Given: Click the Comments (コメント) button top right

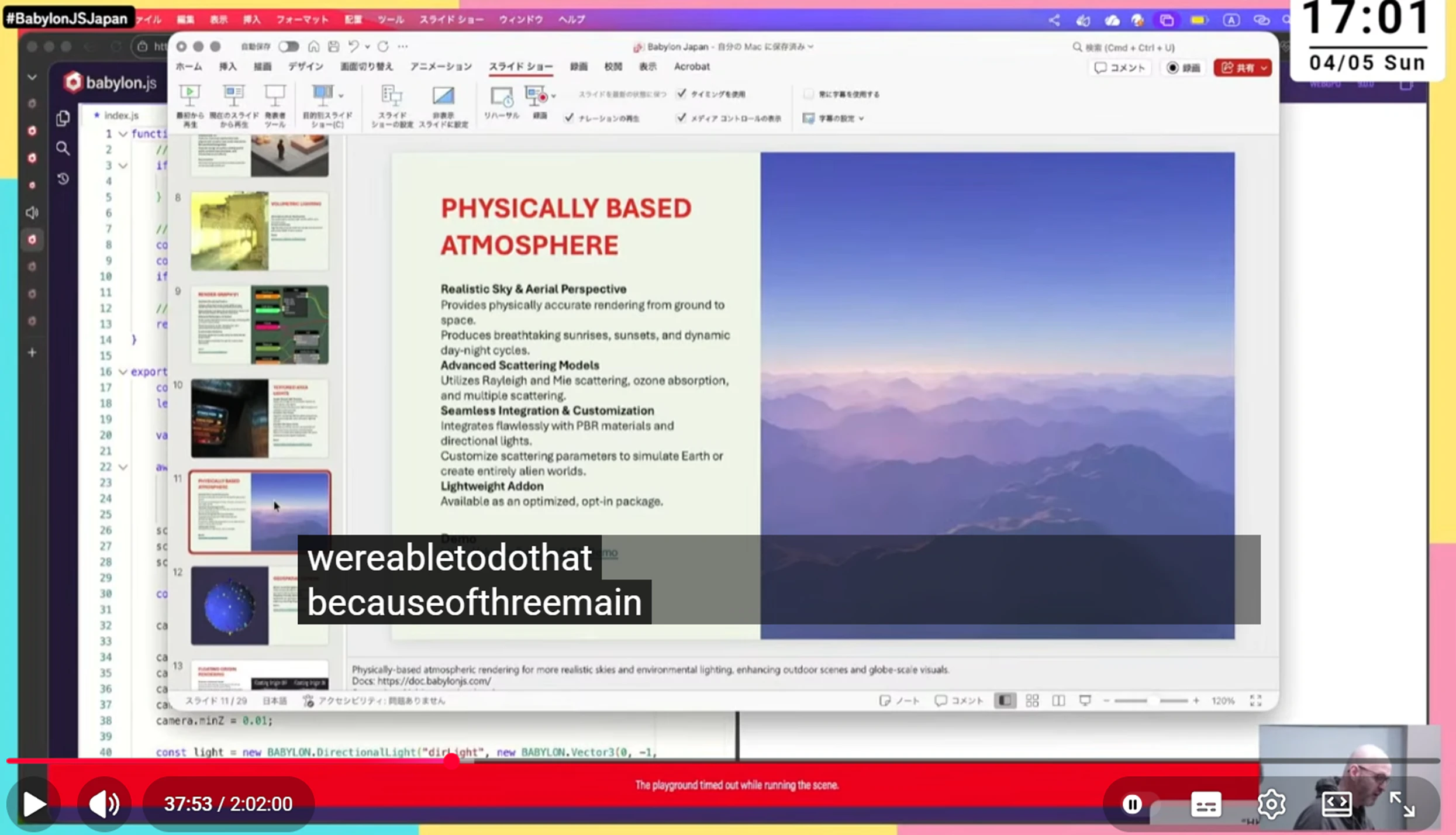Looking at the screenshot, I should click(1120, 68).
